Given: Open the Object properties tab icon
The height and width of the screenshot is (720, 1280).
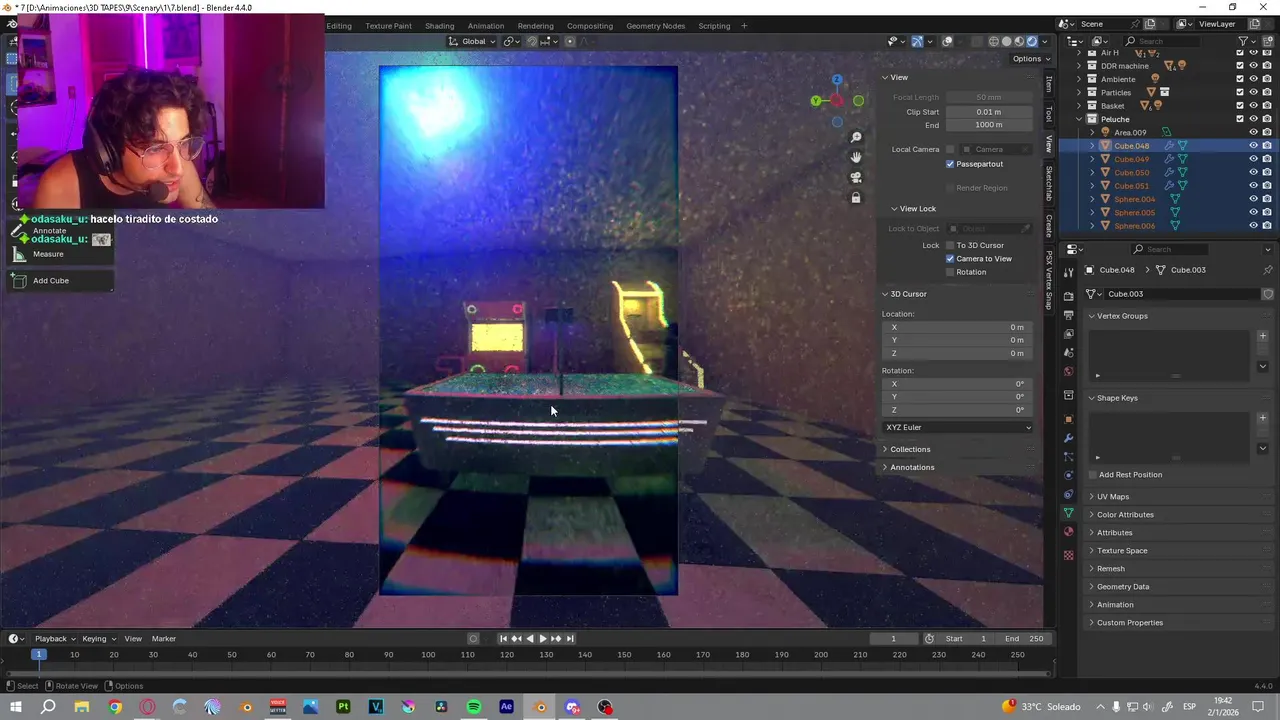Looking at the screenshot, I should click(x=1069, y=419).
